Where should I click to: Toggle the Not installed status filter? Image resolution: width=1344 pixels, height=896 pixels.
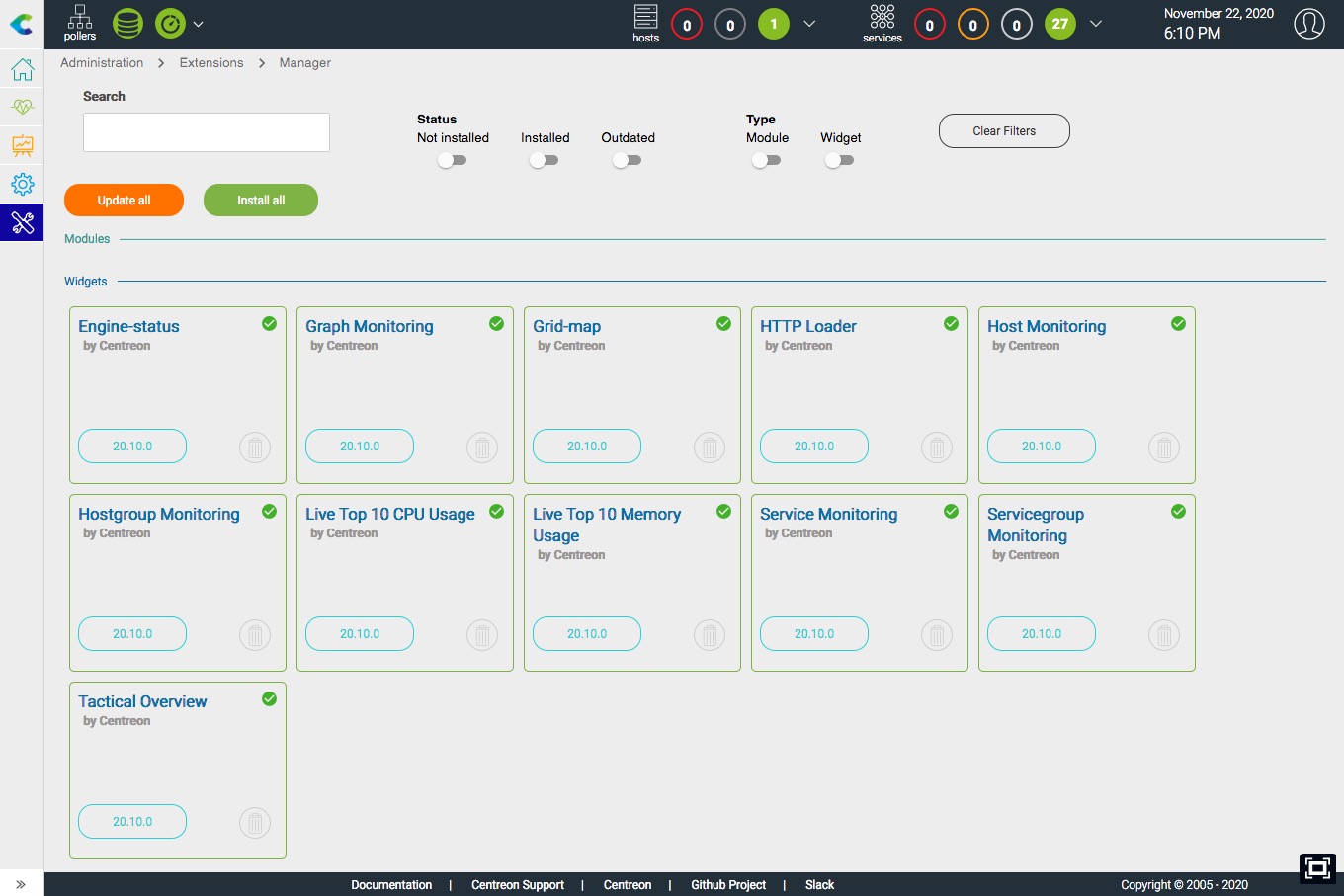[453, 160]
